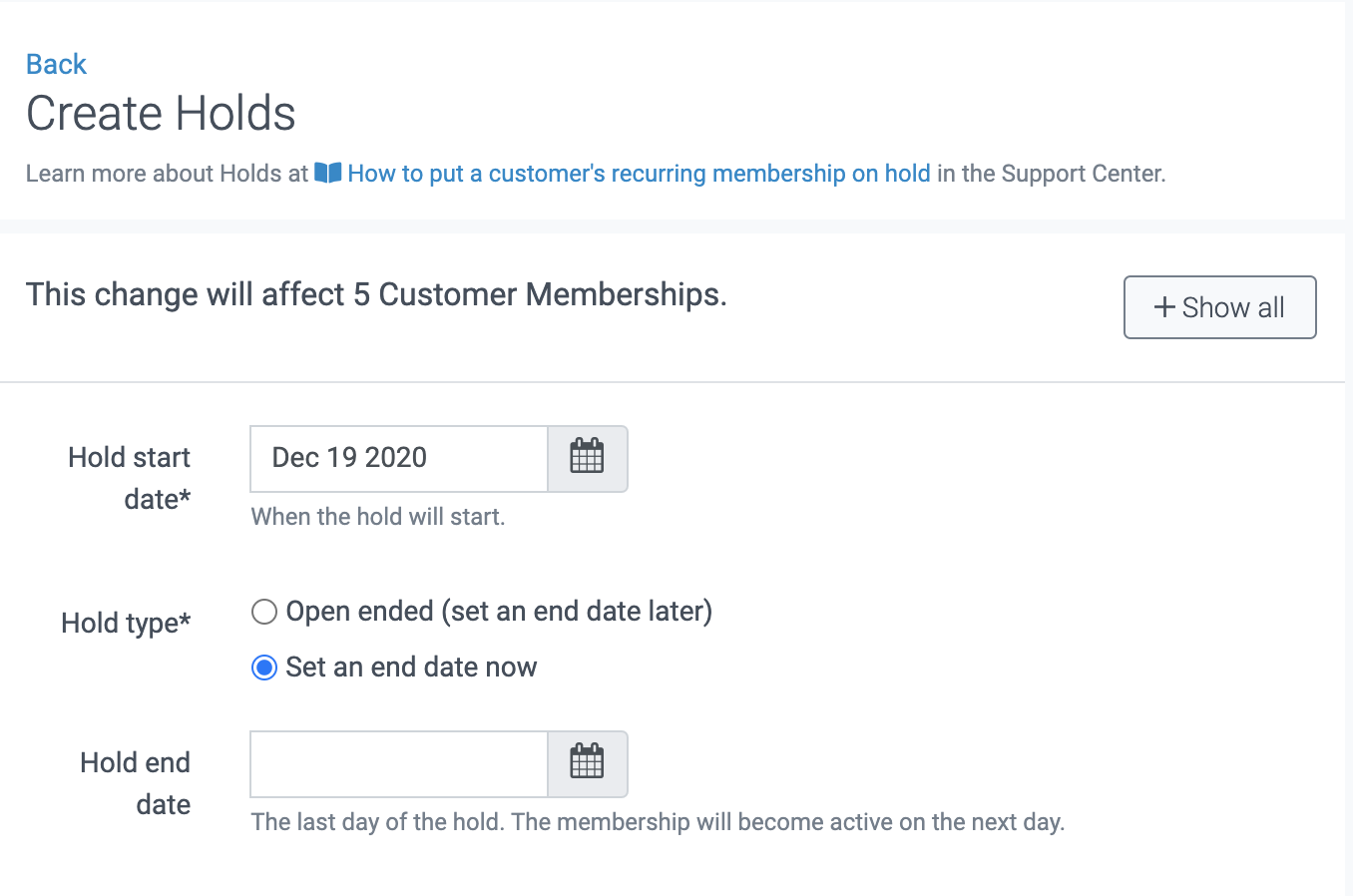Click the calendar icon beside the empty date field

[x=587, y=762]
